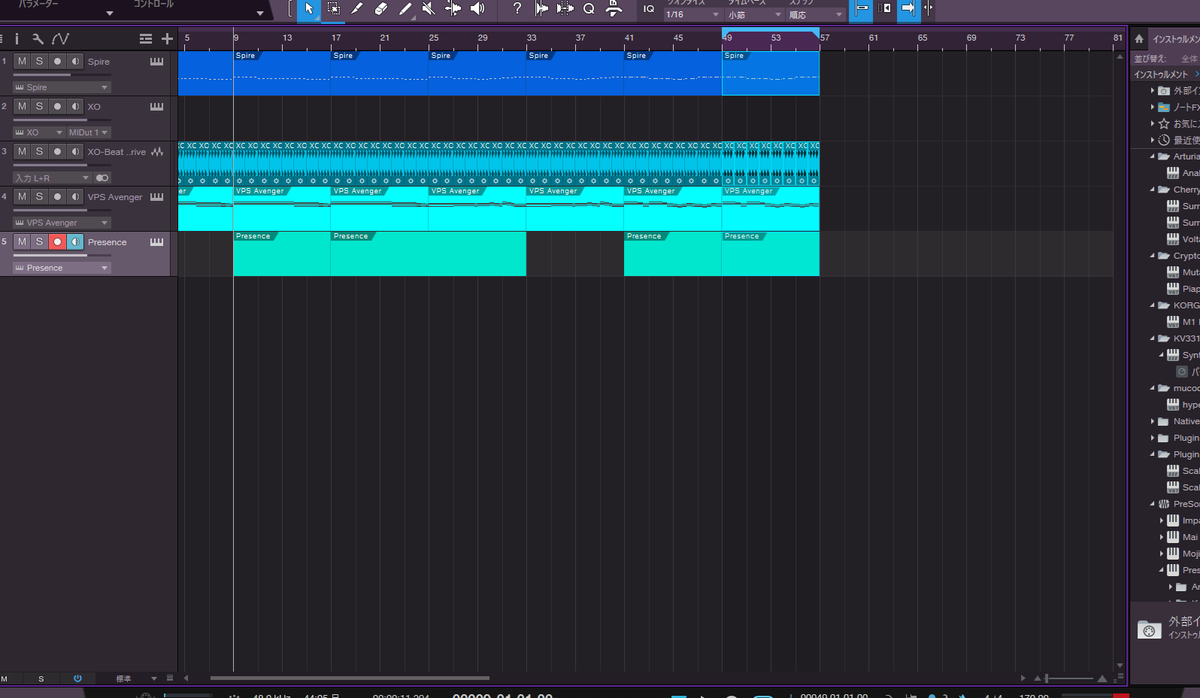The width and height of the screenshot is (1200, 698).
Task: Select the Spire track name
Action: (99, 61)
